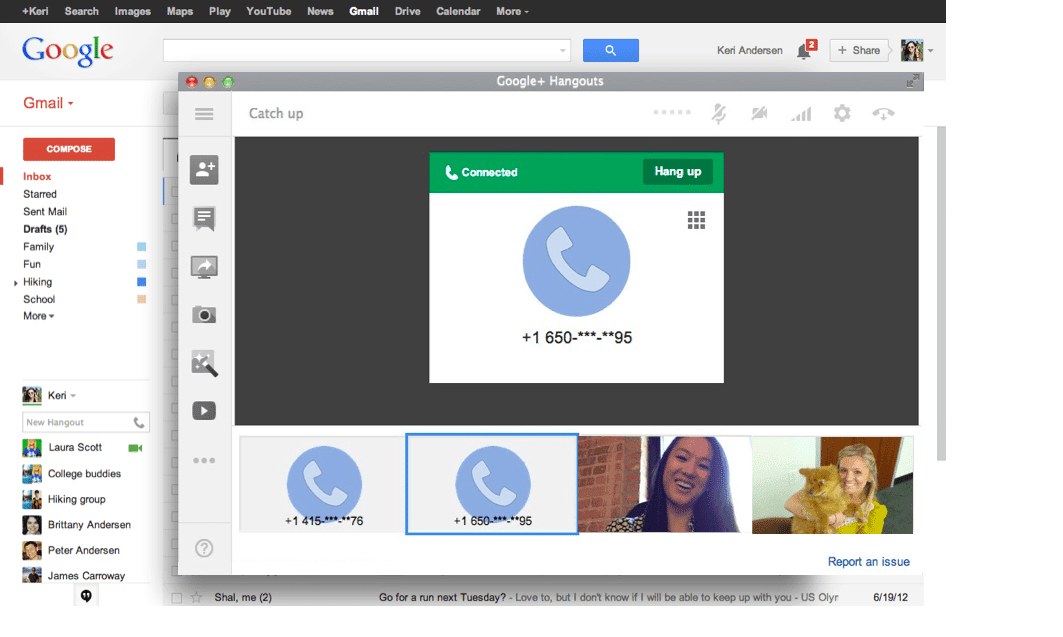Click the Hiking label color swatch
The height and width of the screenshot is (637, 1063).
142,282
